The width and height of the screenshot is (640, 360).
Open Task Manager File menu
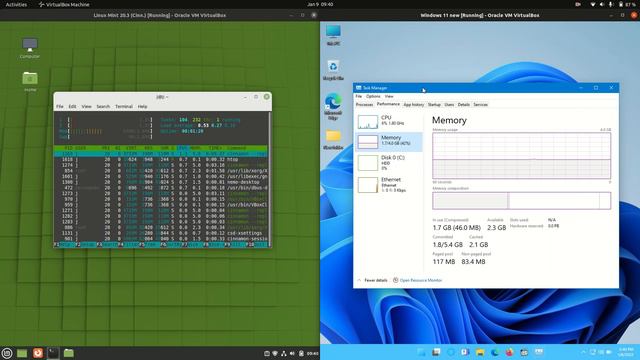coord(359,96)
